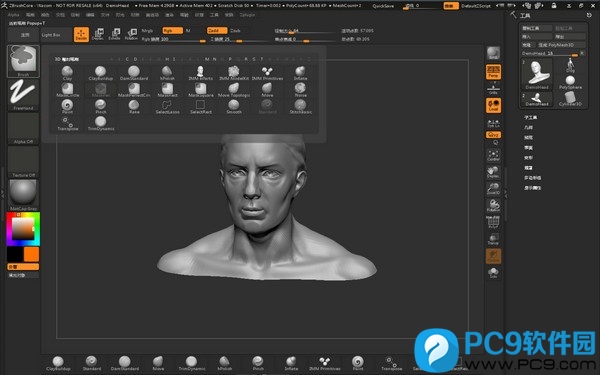Image resolution: width=600 pixels, height=375 pixels.
Task: Adjust the Rgb intensity slider
Action: click(173, 39)
